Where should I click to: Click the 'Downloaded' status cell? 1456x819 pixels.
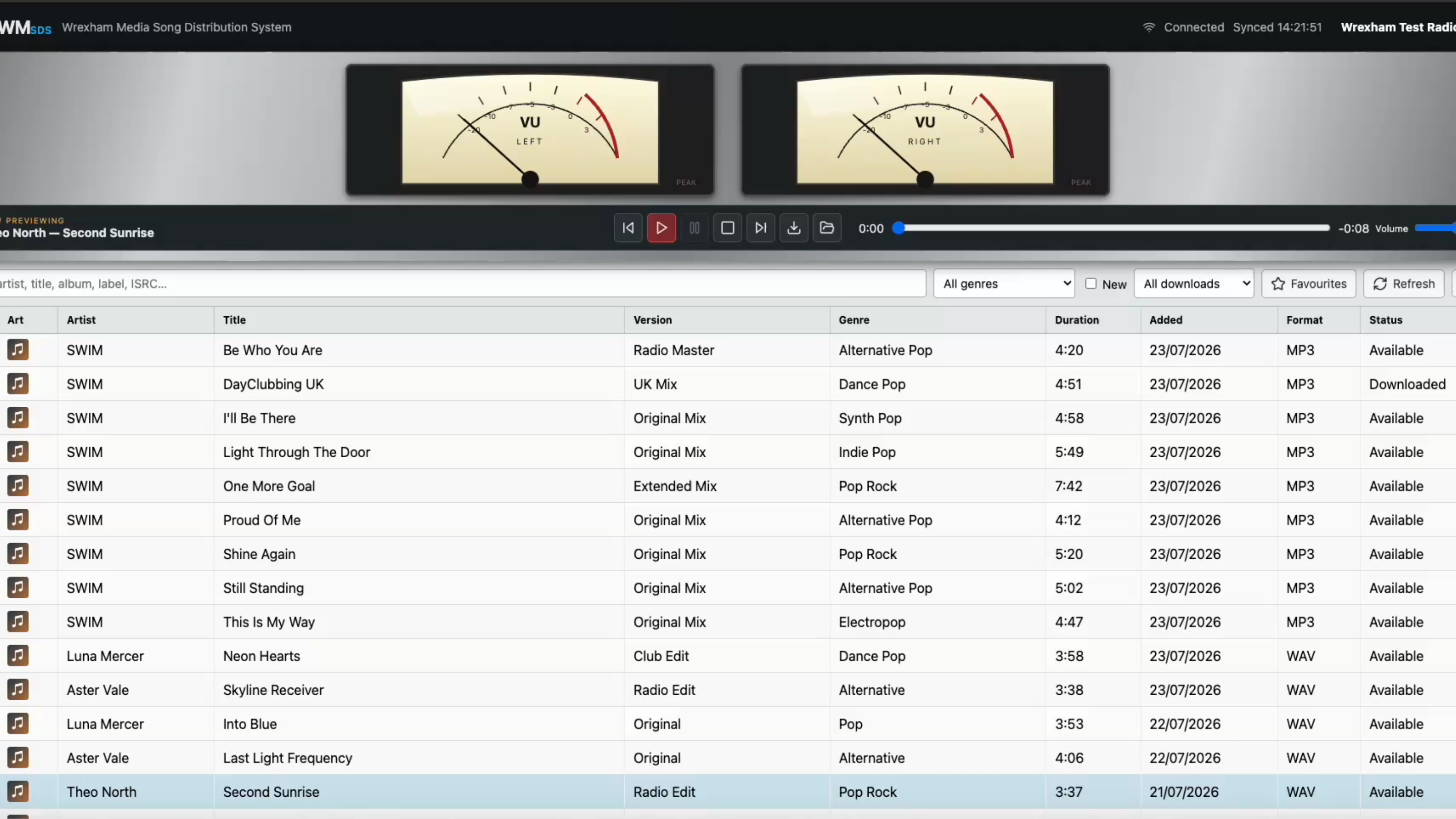point(1407,384)
